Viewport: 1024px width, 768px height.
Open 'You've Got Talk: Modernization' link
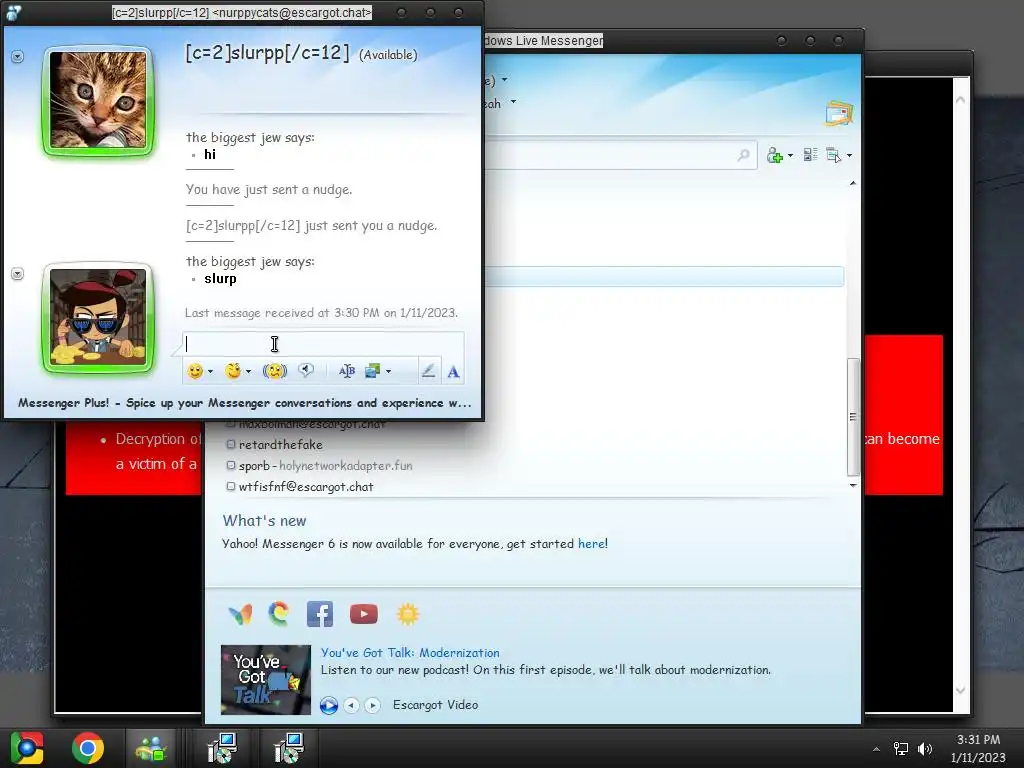click(410, 652)
